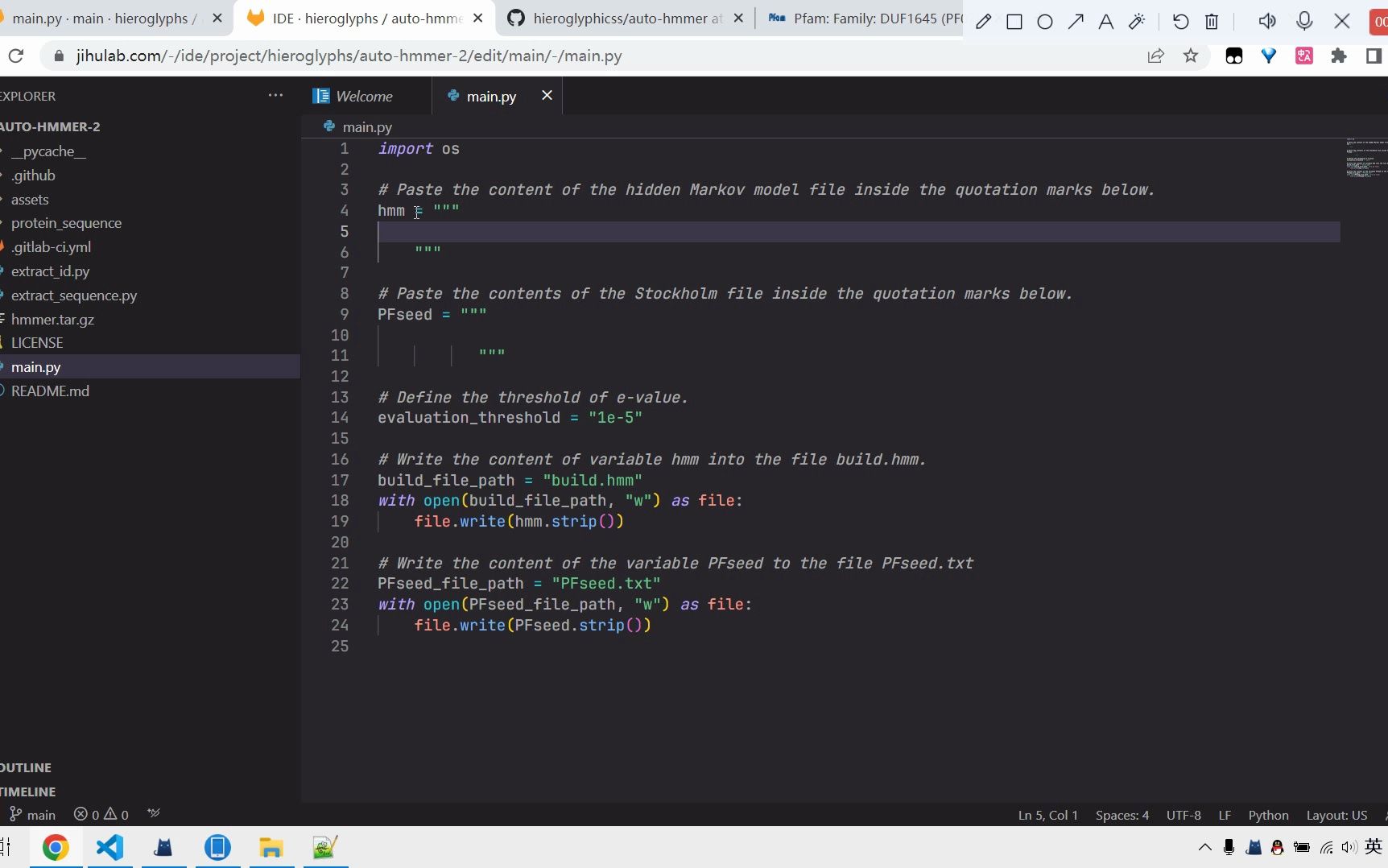Switch input method 英 indicator

point(1374,847)
